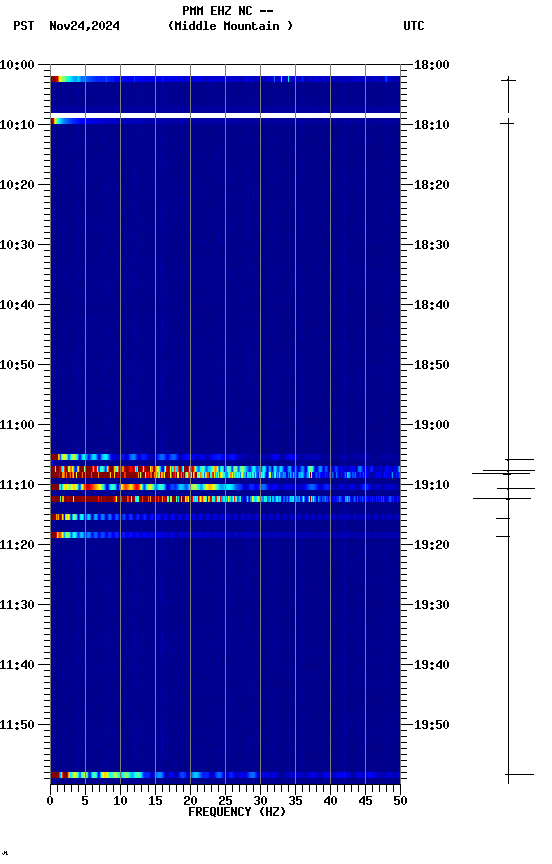This screenshot has height=864, width=552.
Task: Click the white data gap stripe before 10:10
Action: click(x=225, y=116)
